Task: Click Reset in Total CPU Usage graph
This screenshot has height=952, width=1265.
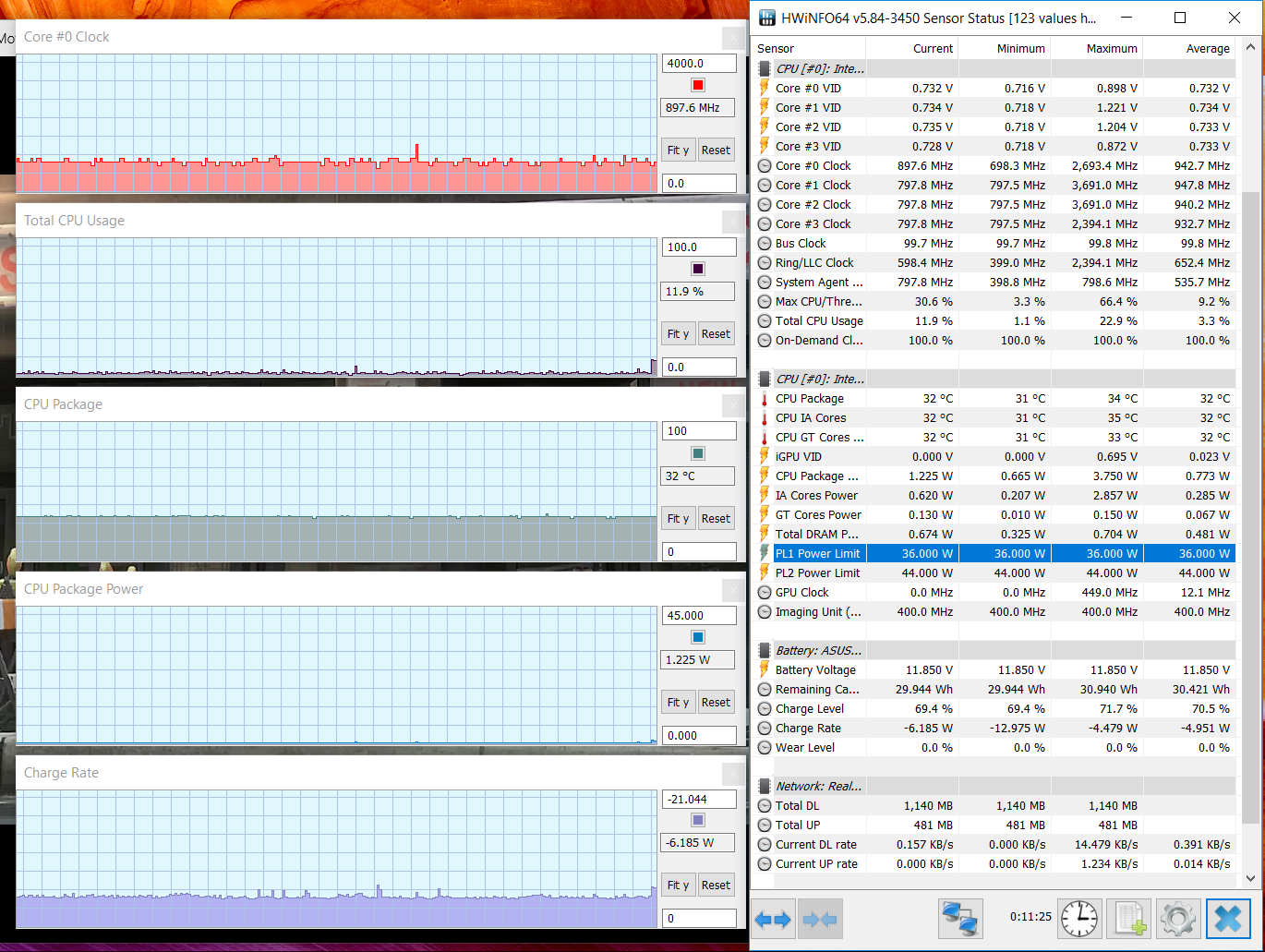Action: point(716,334)
